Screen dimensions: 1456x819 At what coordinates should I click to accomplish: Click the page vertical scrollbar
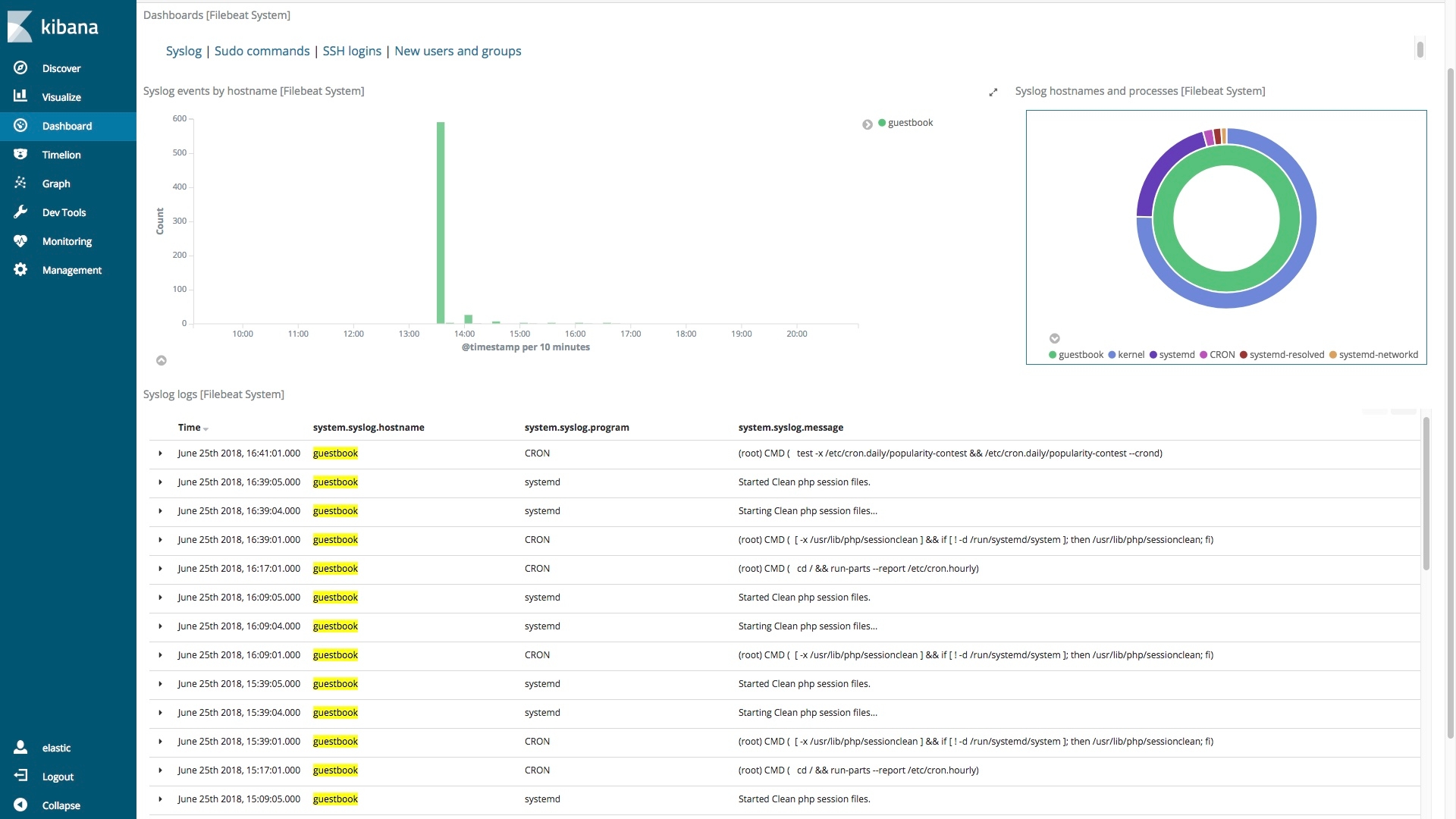(1450, 402)
